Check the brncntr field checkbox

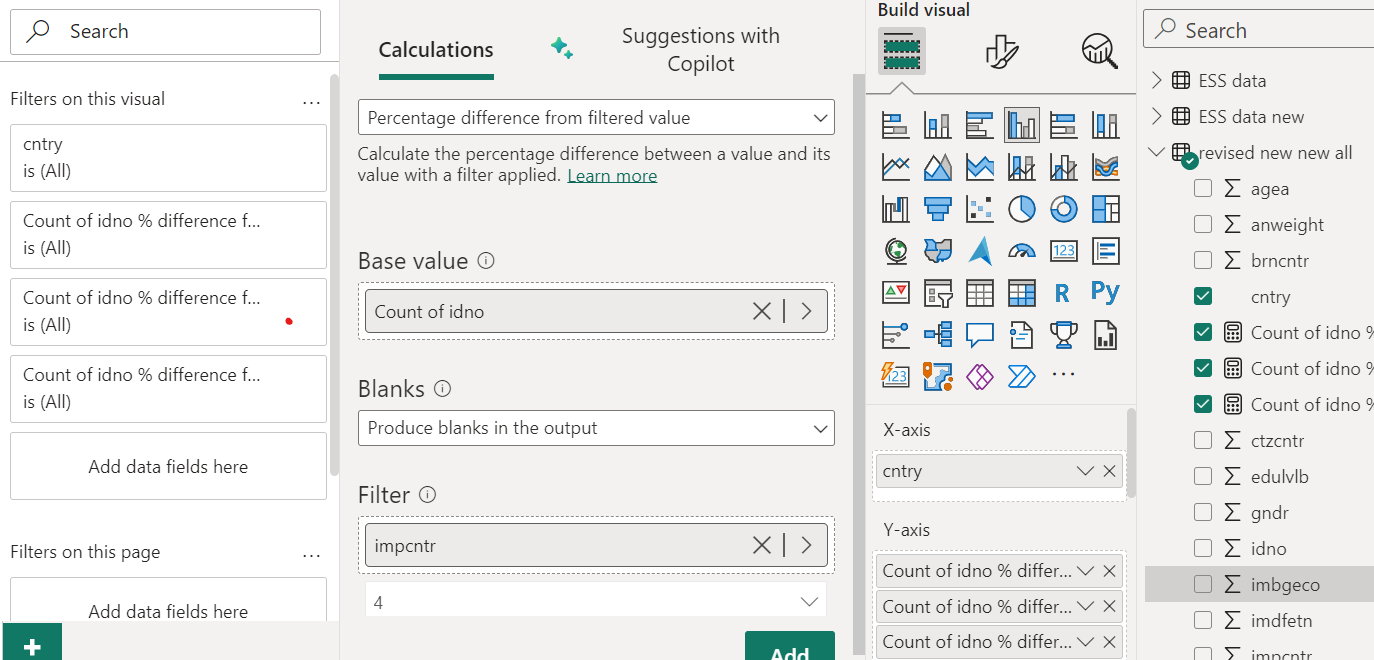[x=1203, y=260]
